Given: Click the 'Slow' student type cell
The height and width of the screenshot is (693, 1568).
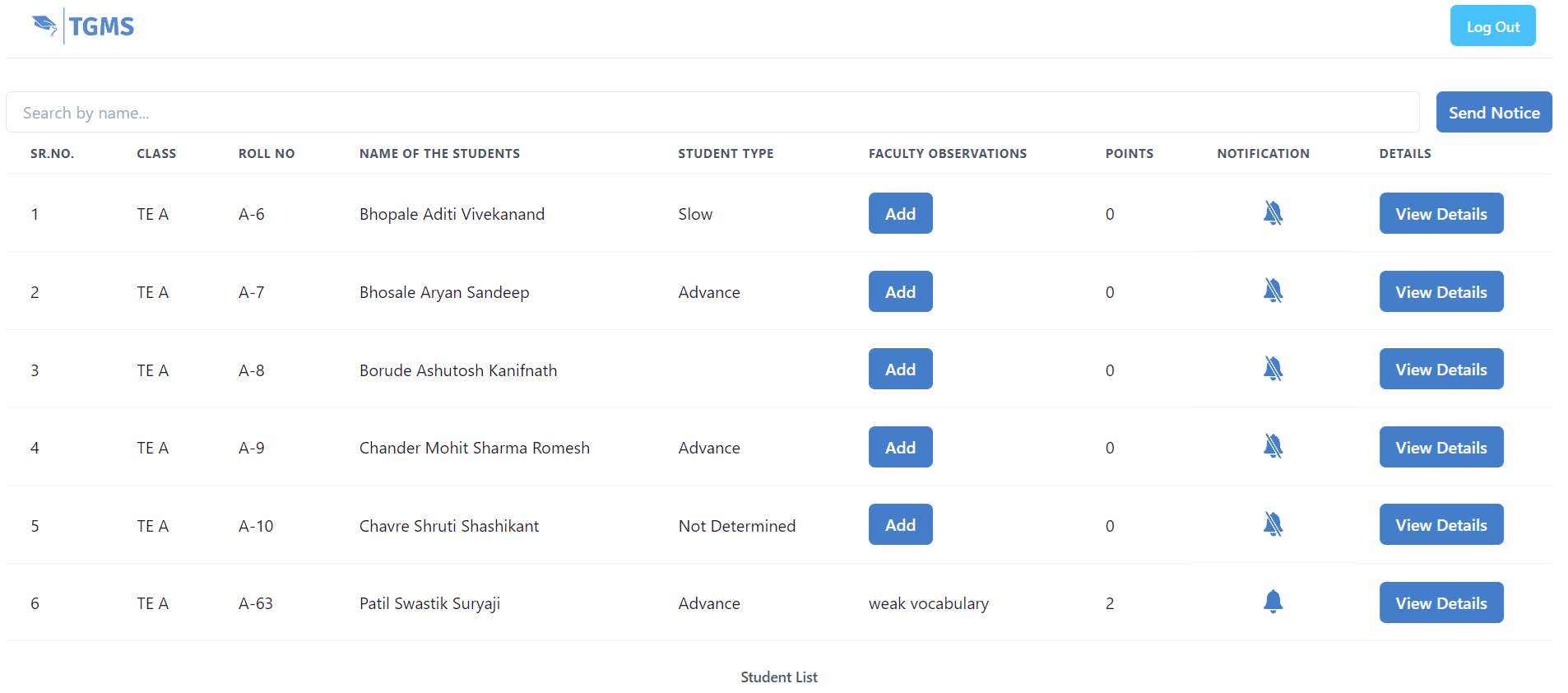Looking at the screenshot, I should [x=695, y=214].
